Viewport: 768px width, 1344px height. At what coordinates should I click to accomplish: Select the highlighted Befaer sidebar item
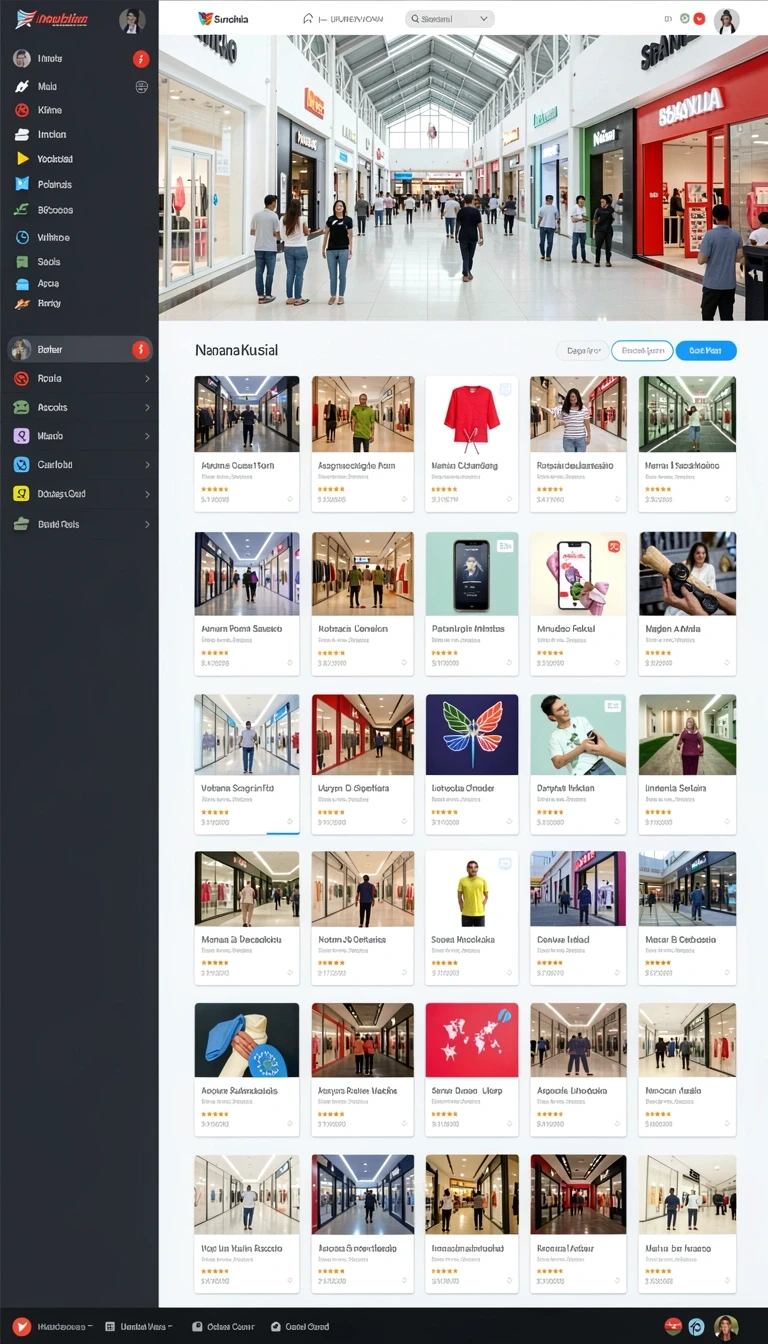tap(79, 349)
